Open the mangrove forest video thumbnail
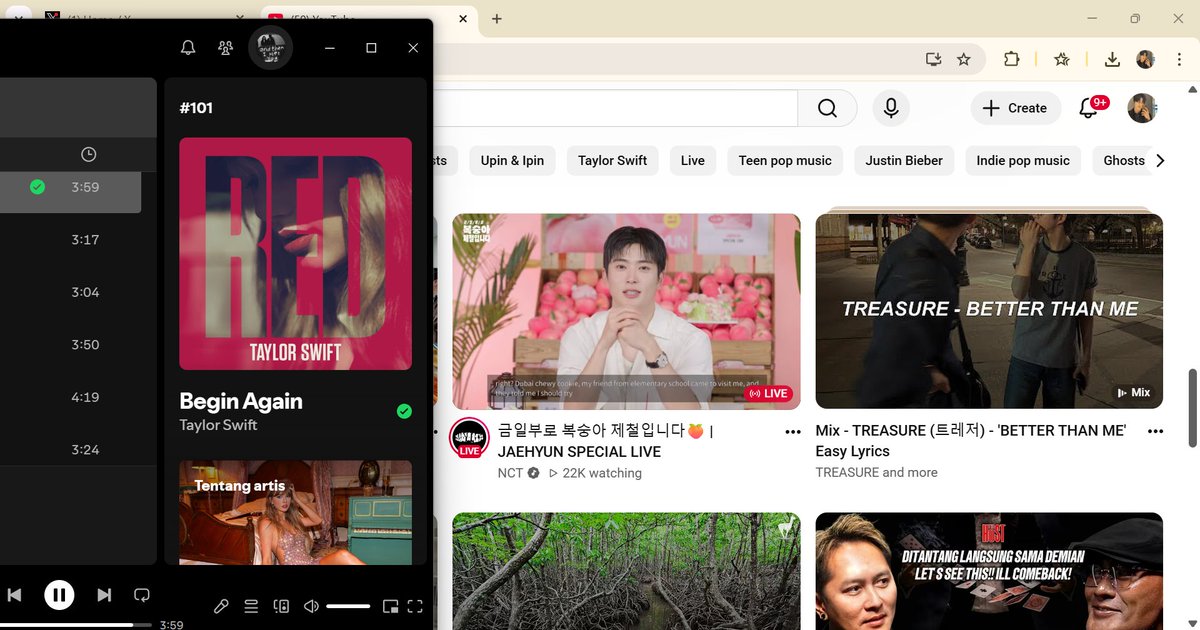This screenshot has width=1200, height=630. click(x=626, y=571)
